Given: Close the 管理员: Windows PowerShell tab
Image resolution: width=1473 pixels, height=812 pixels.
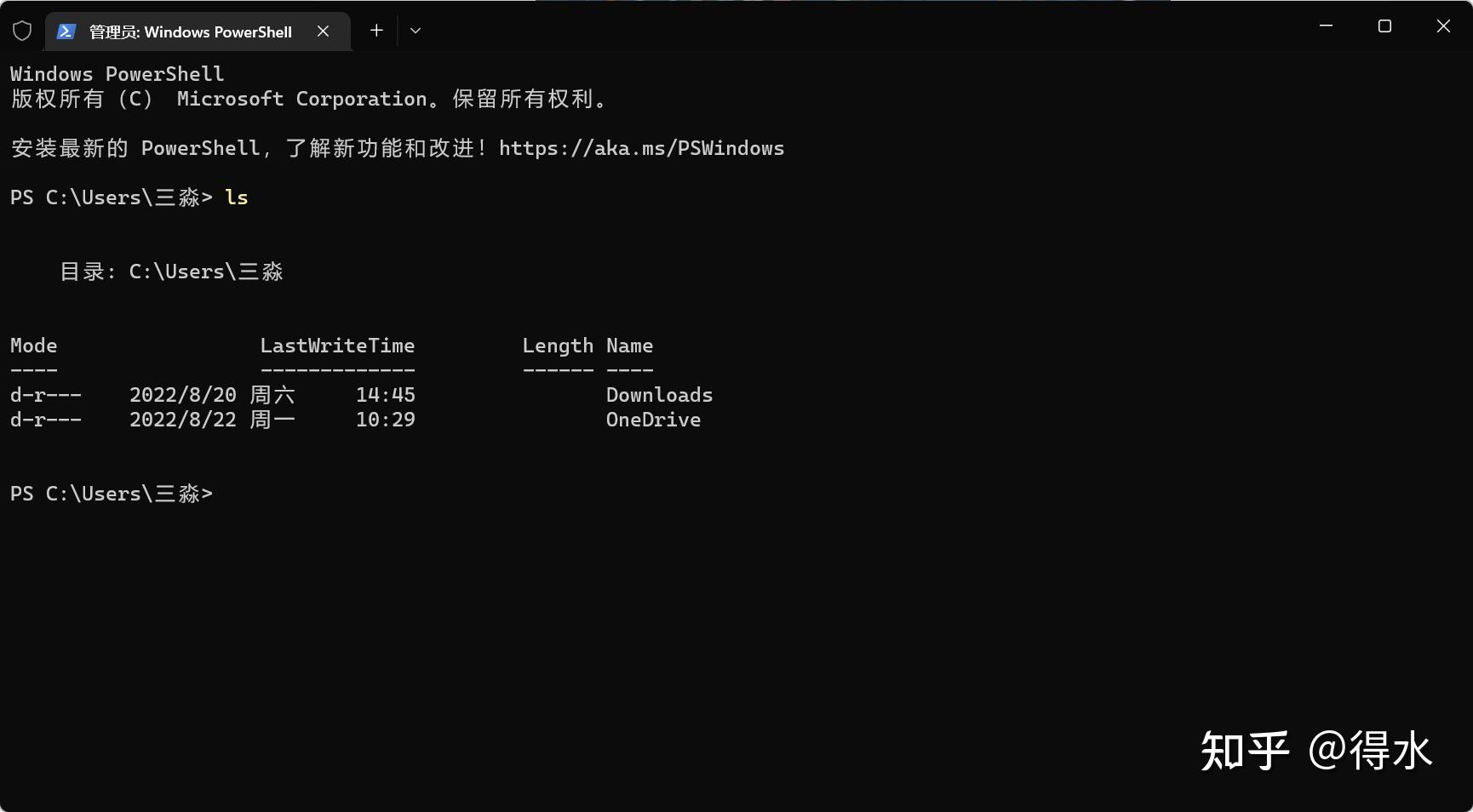Looking at the screenshot, I should coord(323,31).
